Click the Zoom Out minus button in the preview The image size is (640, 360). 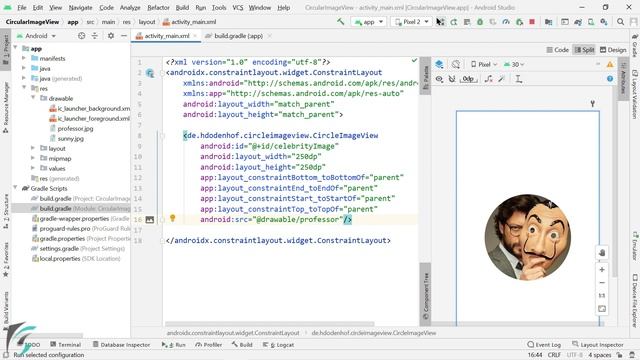pos(602,283)
